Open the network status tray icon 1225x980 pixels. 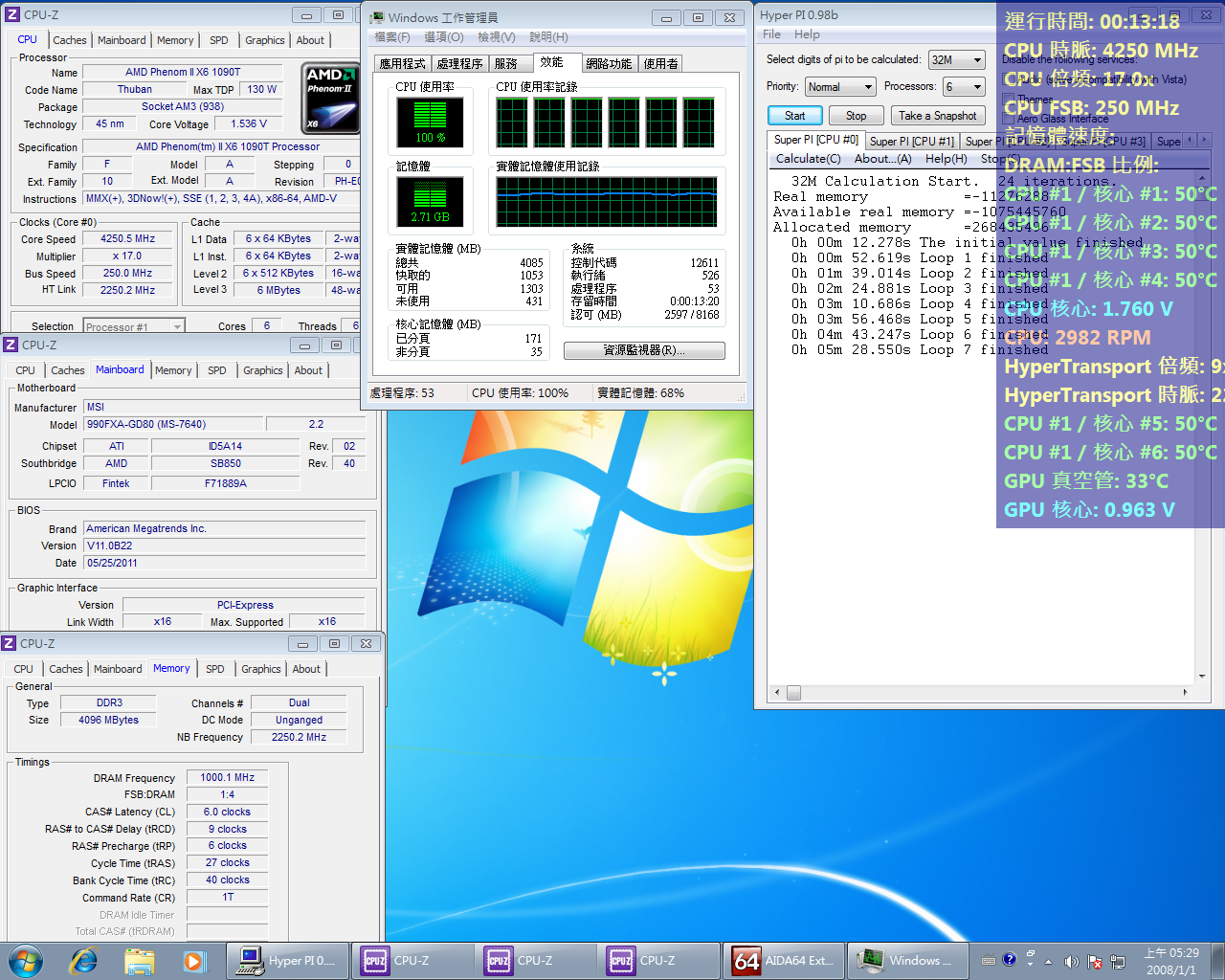coord(1117,962)
